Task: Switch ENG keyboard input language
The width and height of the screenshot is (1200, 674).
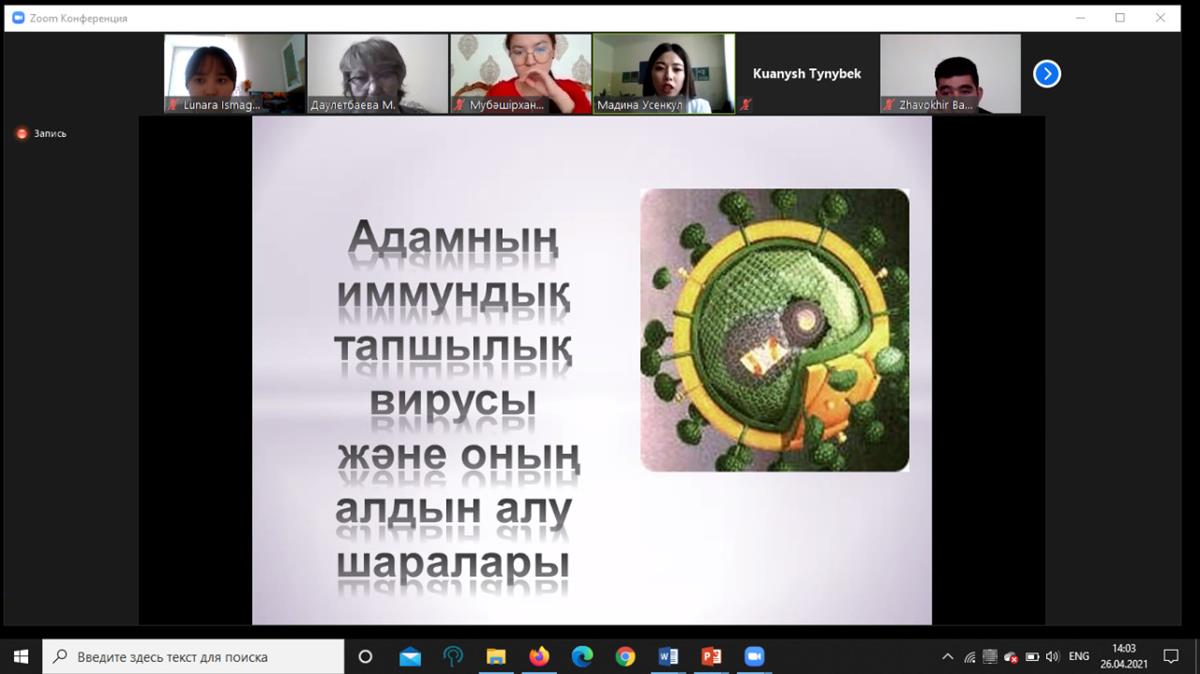Action: [1079, 657]
